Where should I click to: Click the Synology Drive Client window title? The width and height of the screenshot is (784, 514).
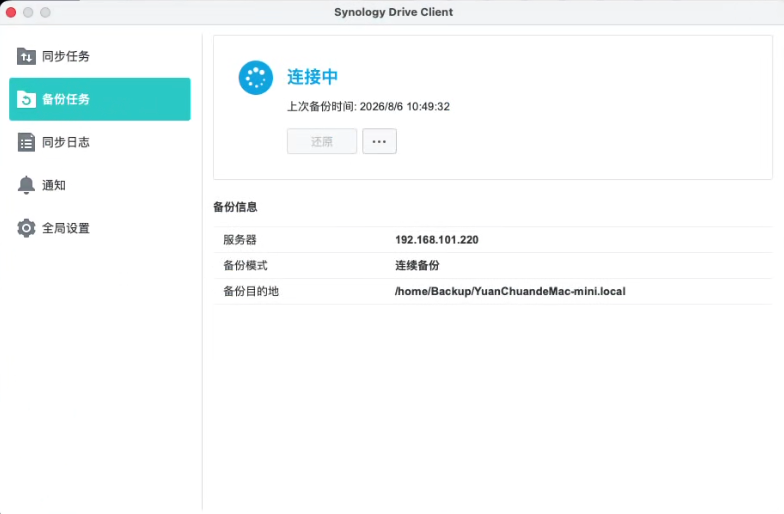pos(394,12)
